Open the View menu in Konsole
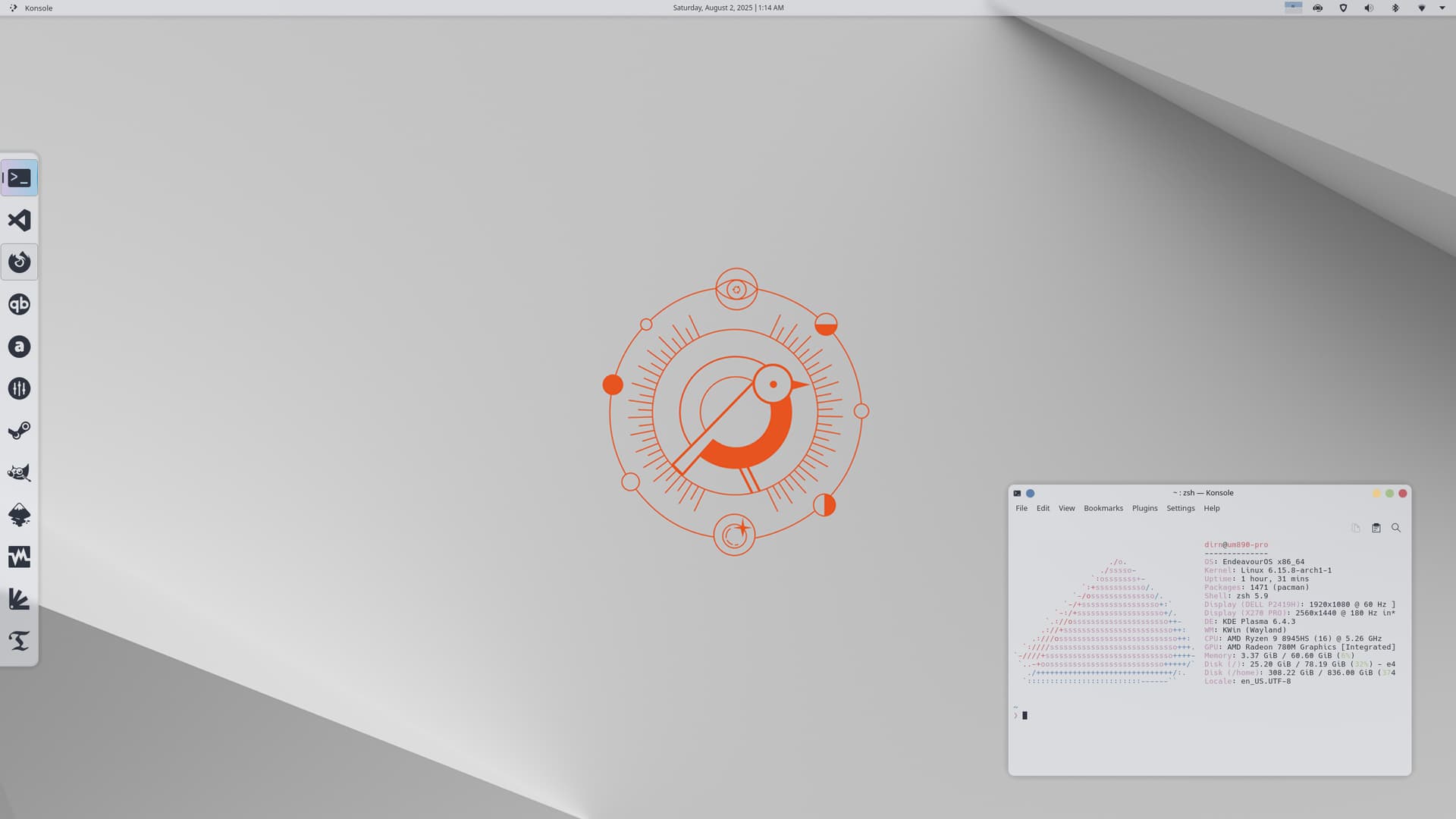This screenshot has width=1456, height=819. 1067,508
